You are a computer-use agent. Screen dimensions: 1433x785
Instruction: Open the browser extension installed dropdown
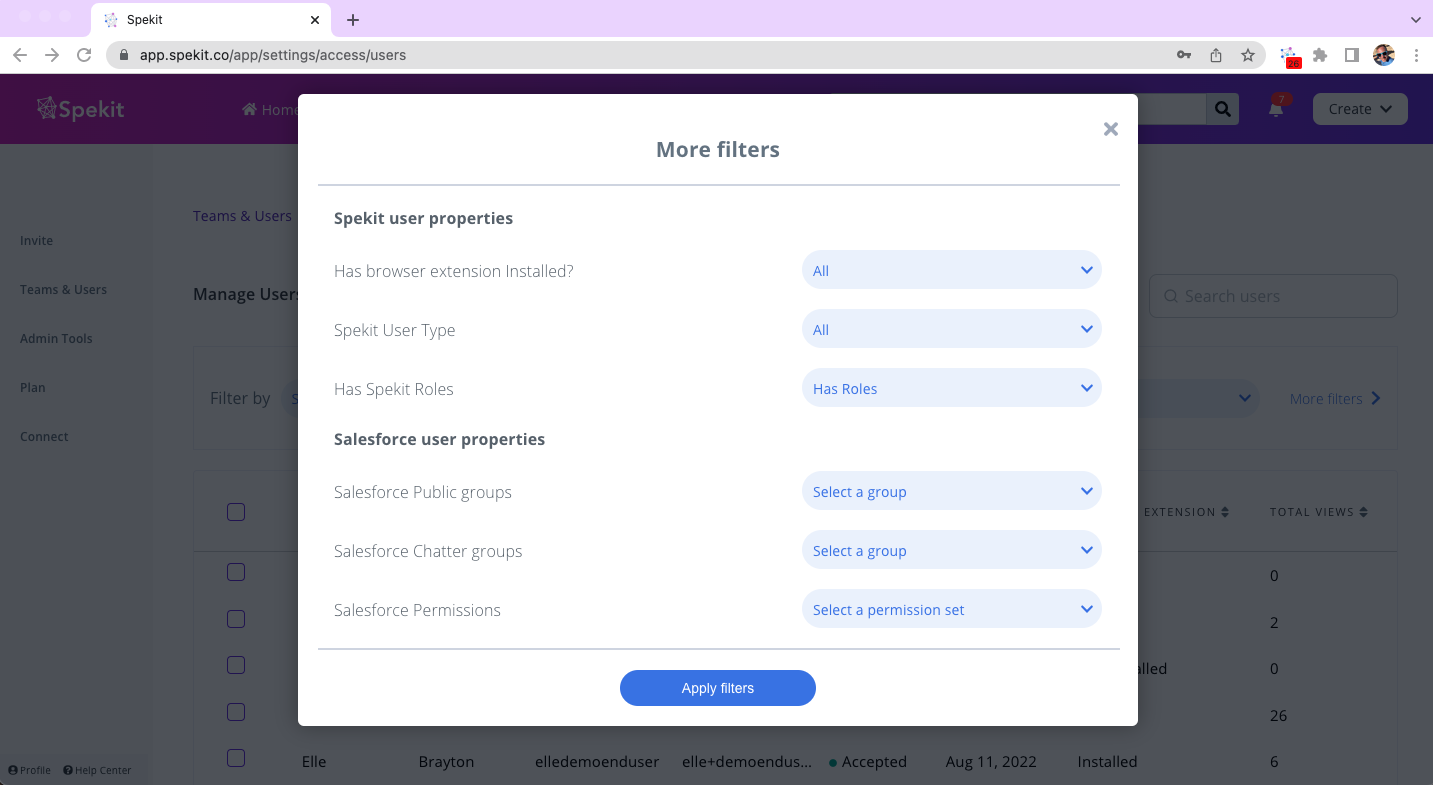tap(951, 270)
